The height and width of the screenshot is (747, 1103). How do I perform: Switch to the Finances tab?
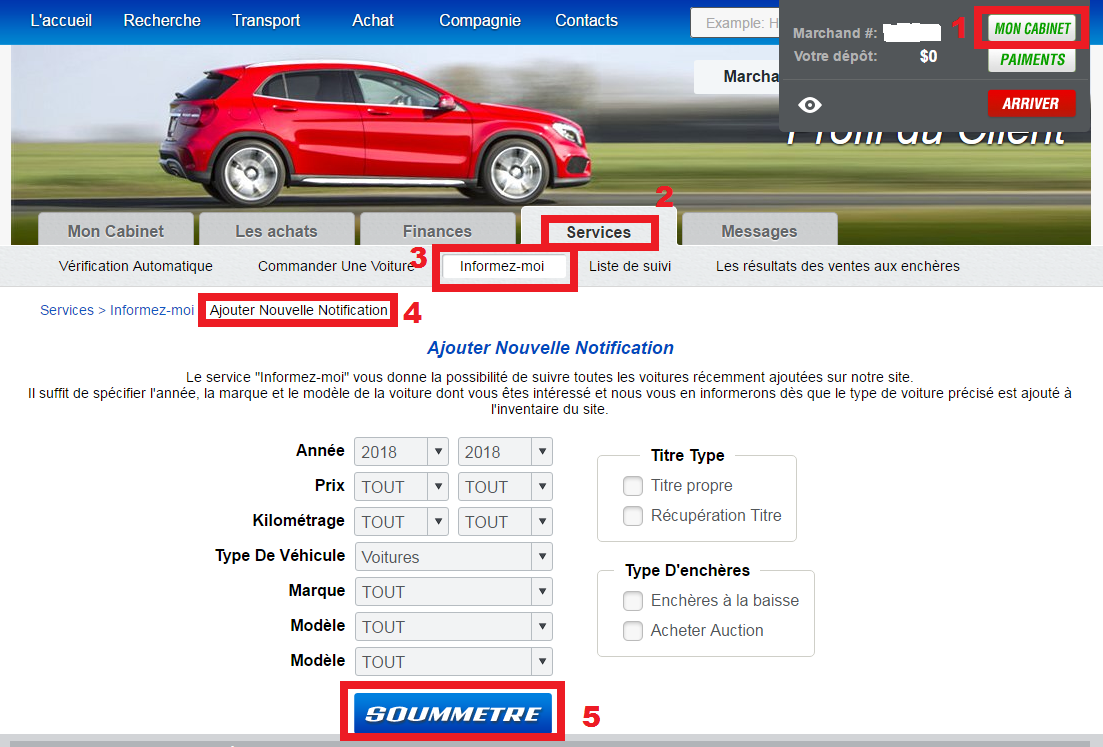pyautogui.click(x=437, y=231)
